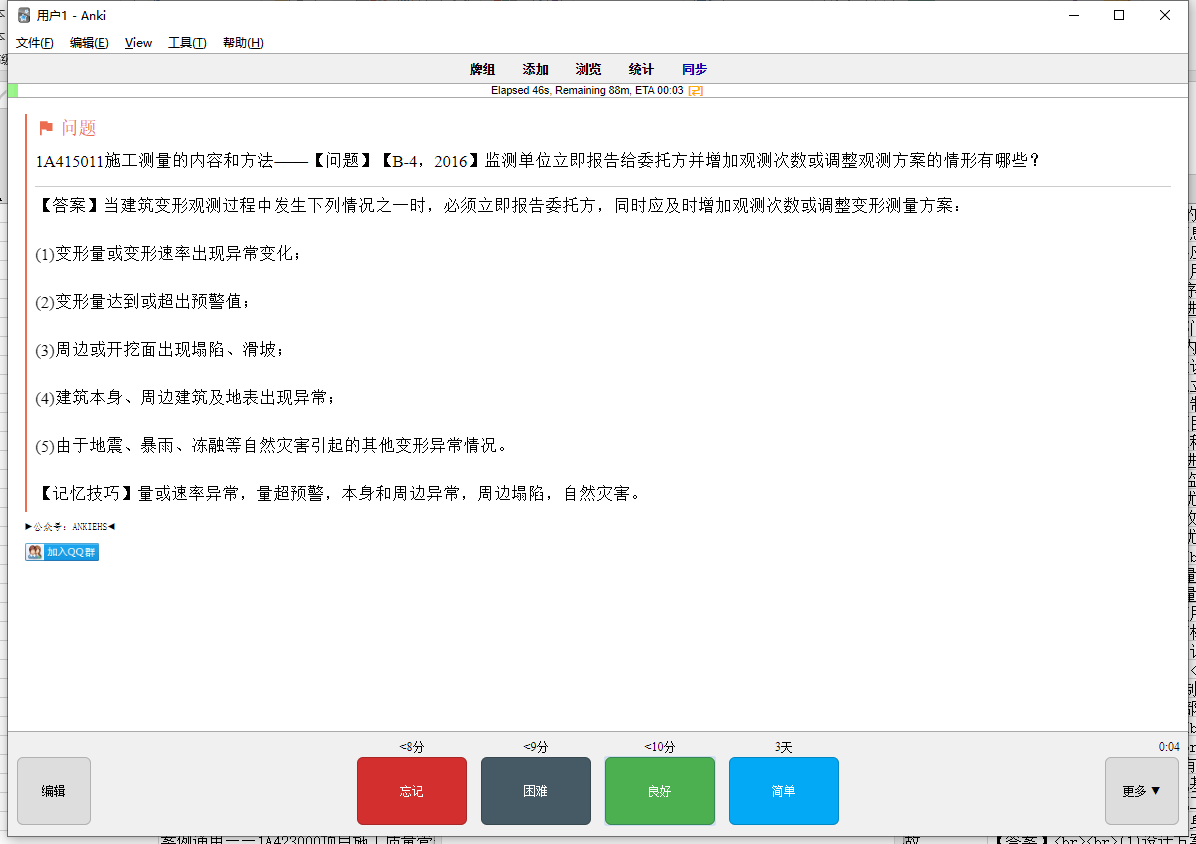Screen dimensions: 1196x844
Task: Click the 3天 interval label
Action: [x=783, y=747]
